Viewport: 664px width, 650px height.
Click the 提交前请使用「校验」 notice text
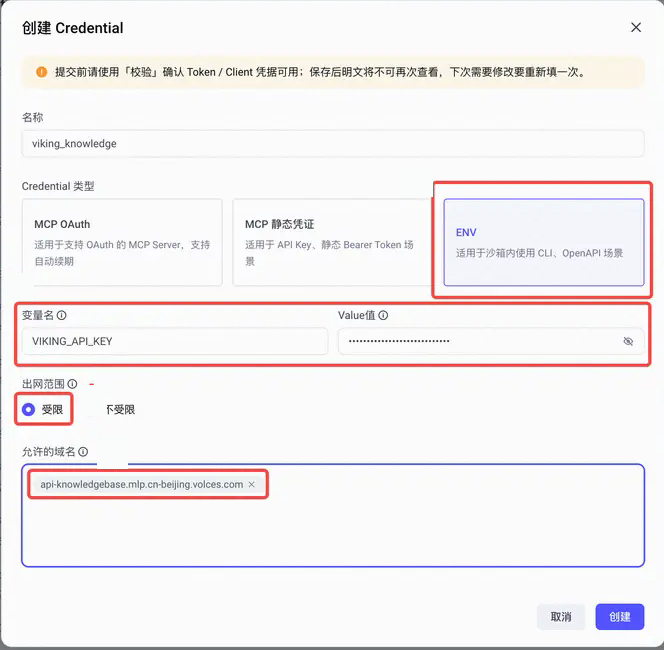click(x=320, y=72)
